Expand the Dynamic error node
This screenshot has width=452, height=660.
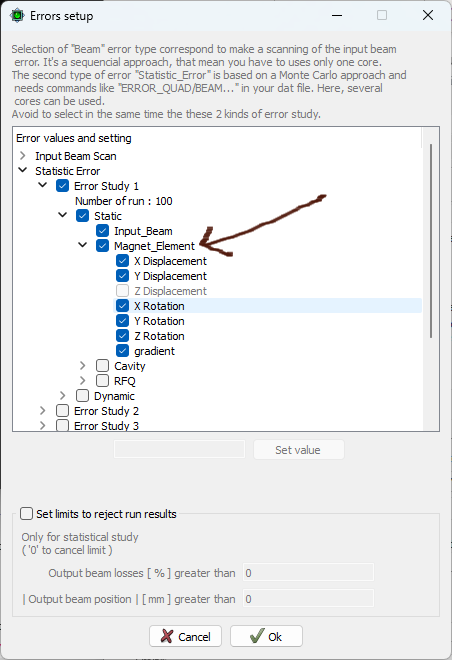[63, 396]
